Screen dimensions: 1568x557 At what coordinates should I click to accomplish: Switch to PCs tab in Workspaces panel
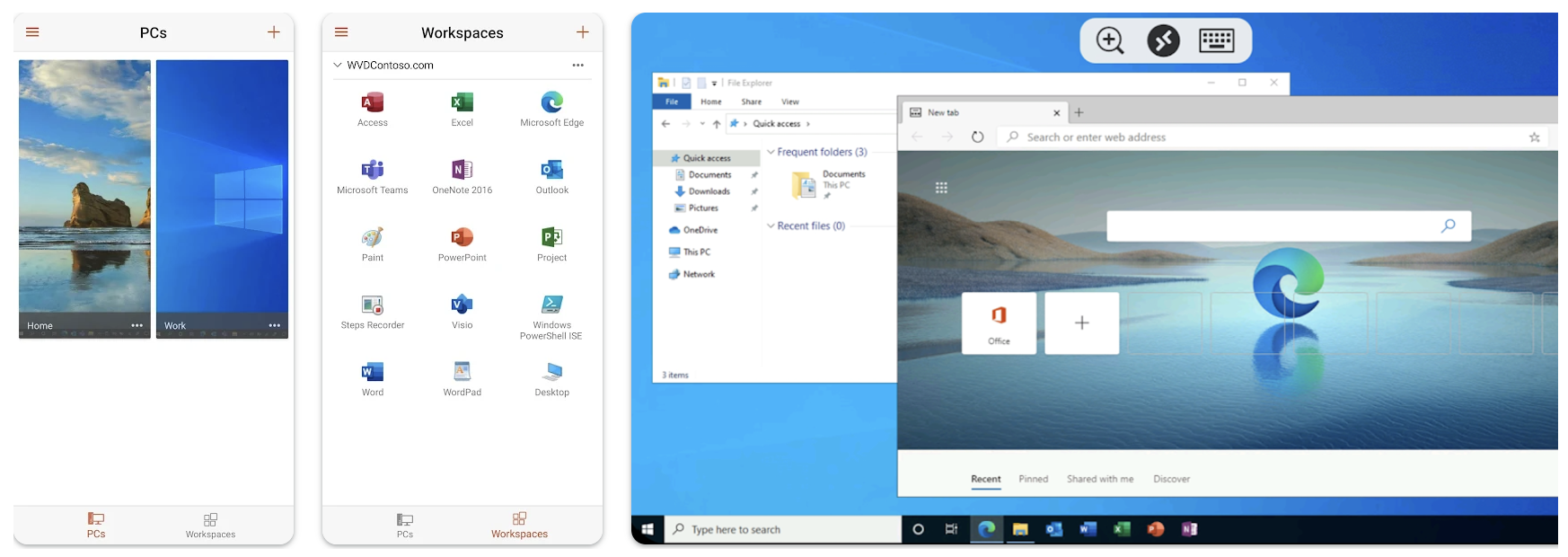[x=405, y=526]
